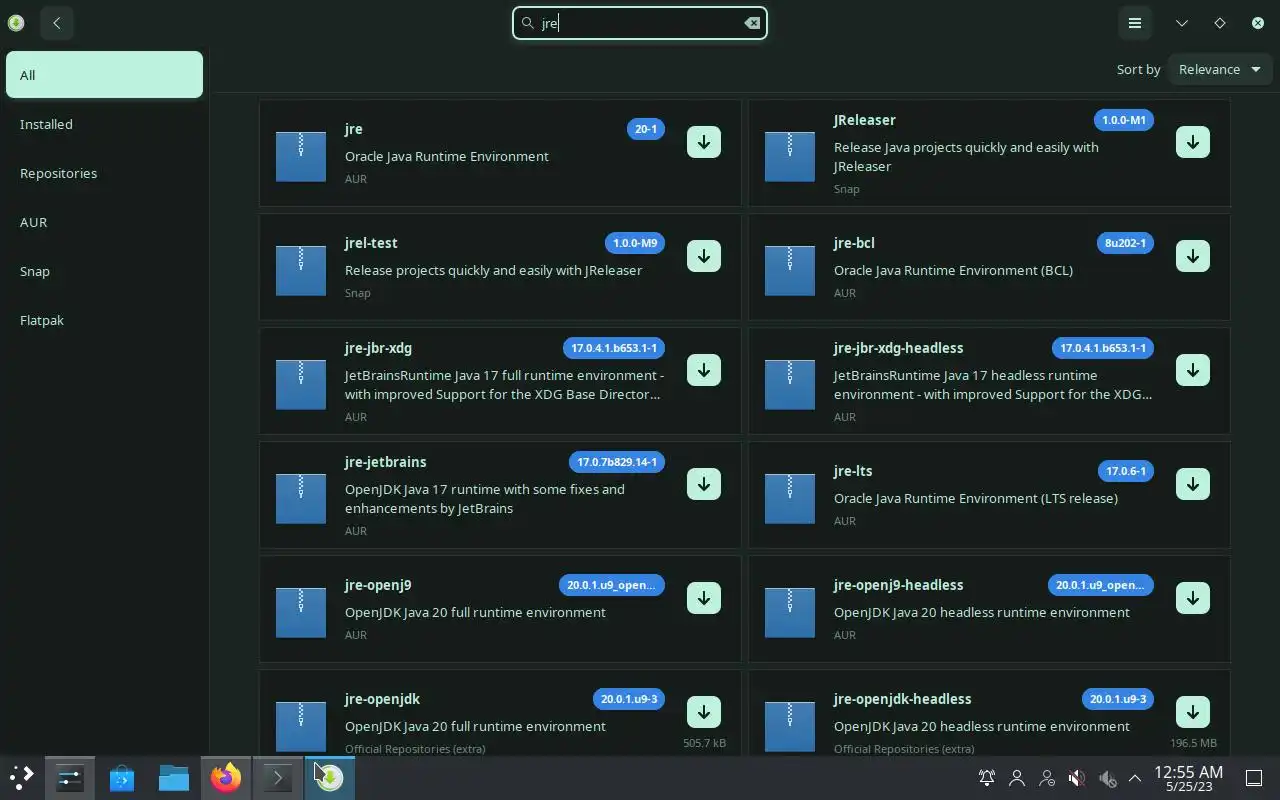This screenshot has width=1280, height=800.
Task: Open Firefox from the taskbar
Action: [226, 777]
